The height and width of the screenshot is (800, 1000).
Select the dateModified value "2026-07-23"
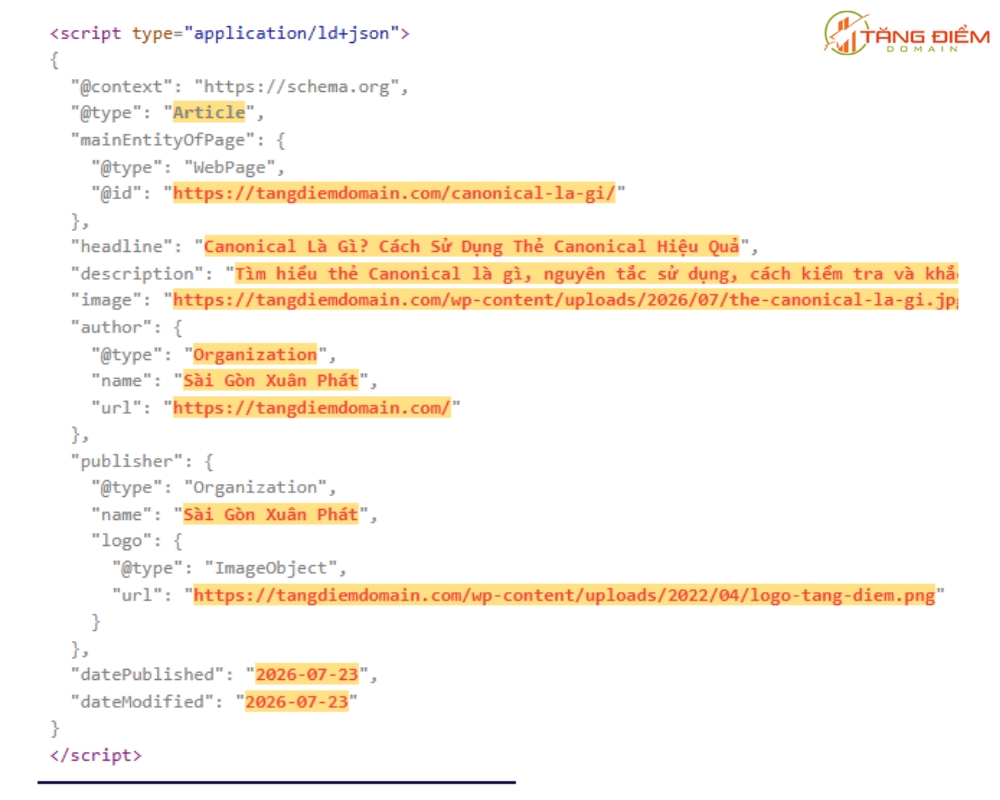[x=297, y=702]
